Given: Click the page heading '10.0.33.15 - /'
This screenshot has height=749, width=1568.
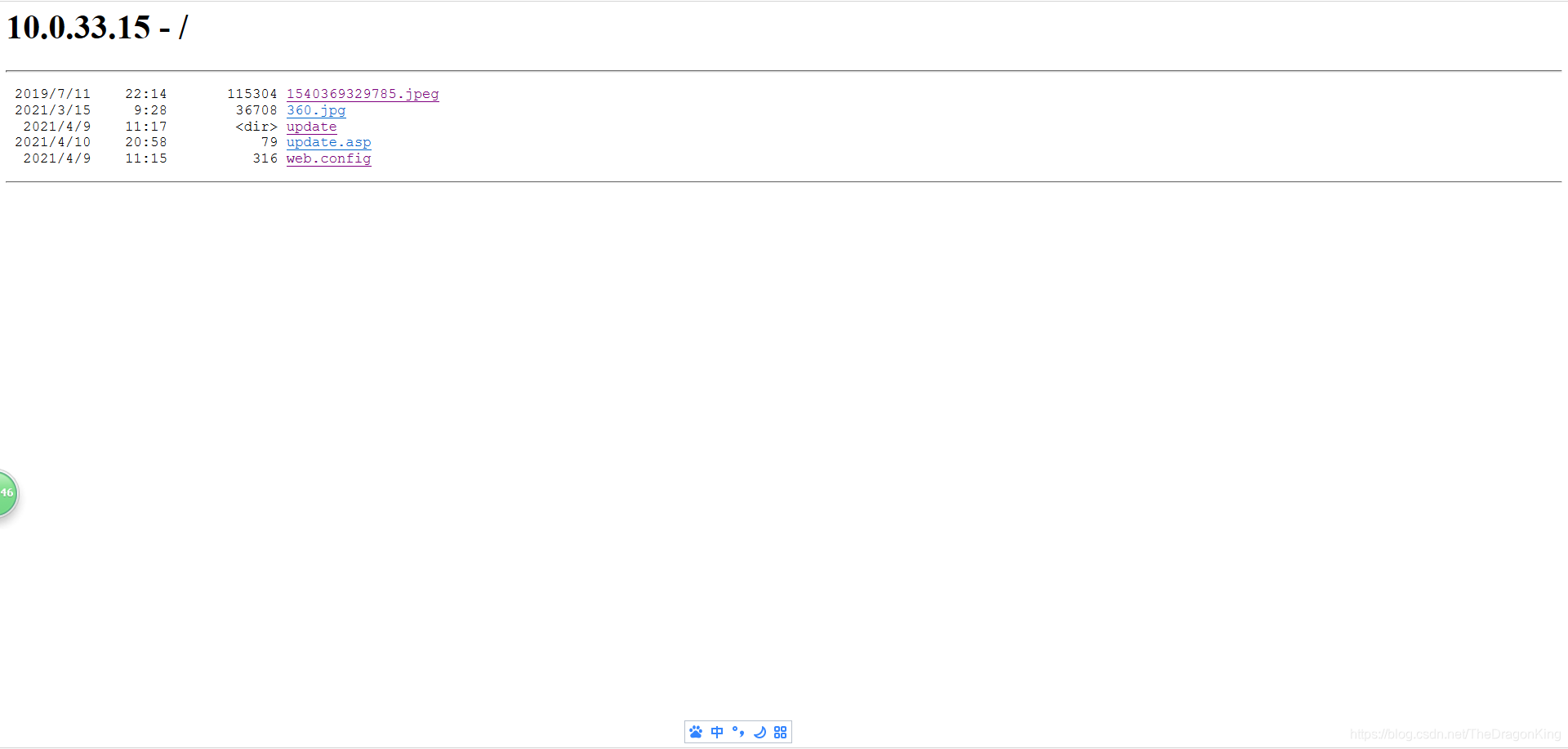Looking at the screenshot, I should point(97,28).
